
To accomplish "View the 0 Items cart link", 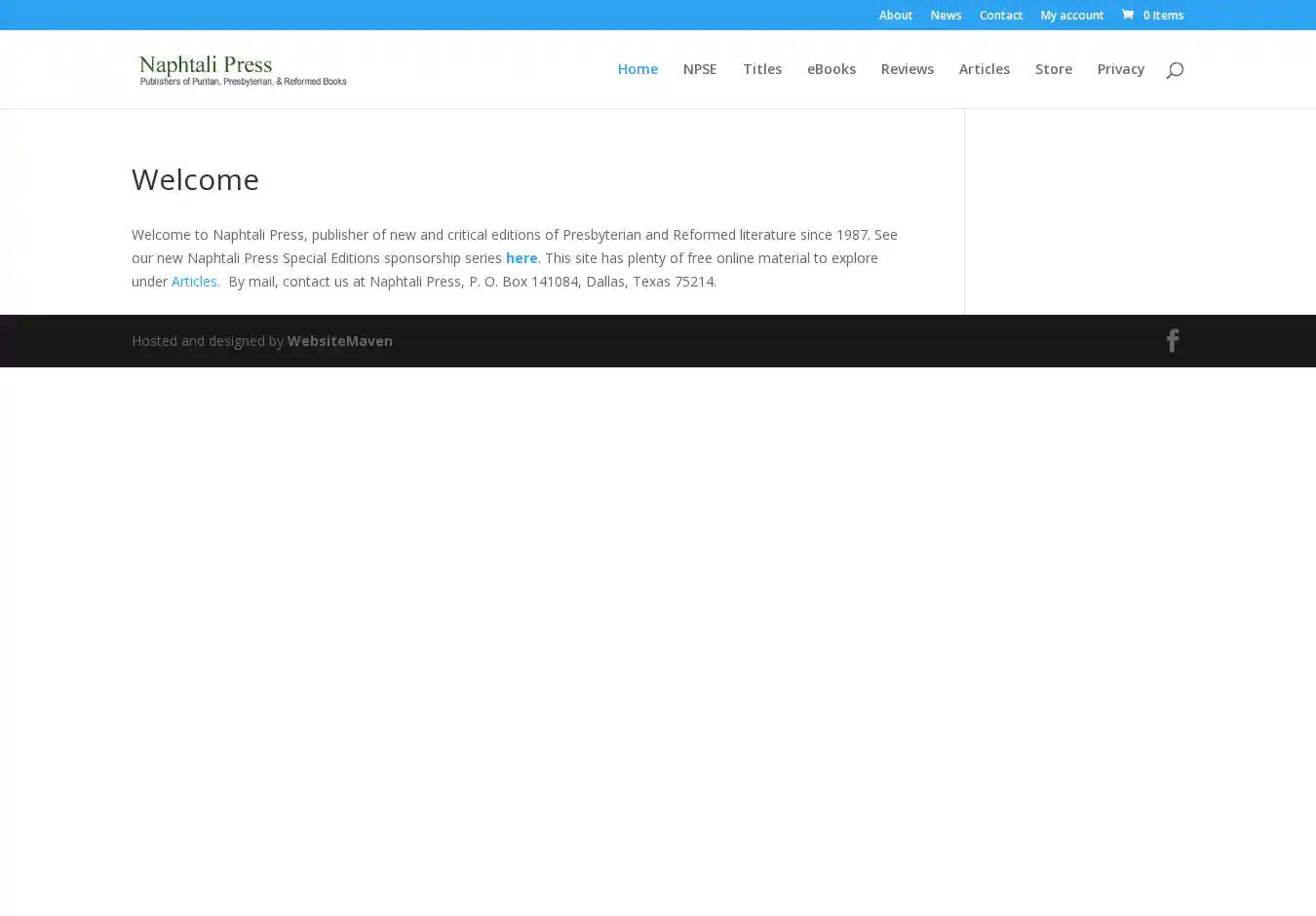I will (x=1162, y=15).
